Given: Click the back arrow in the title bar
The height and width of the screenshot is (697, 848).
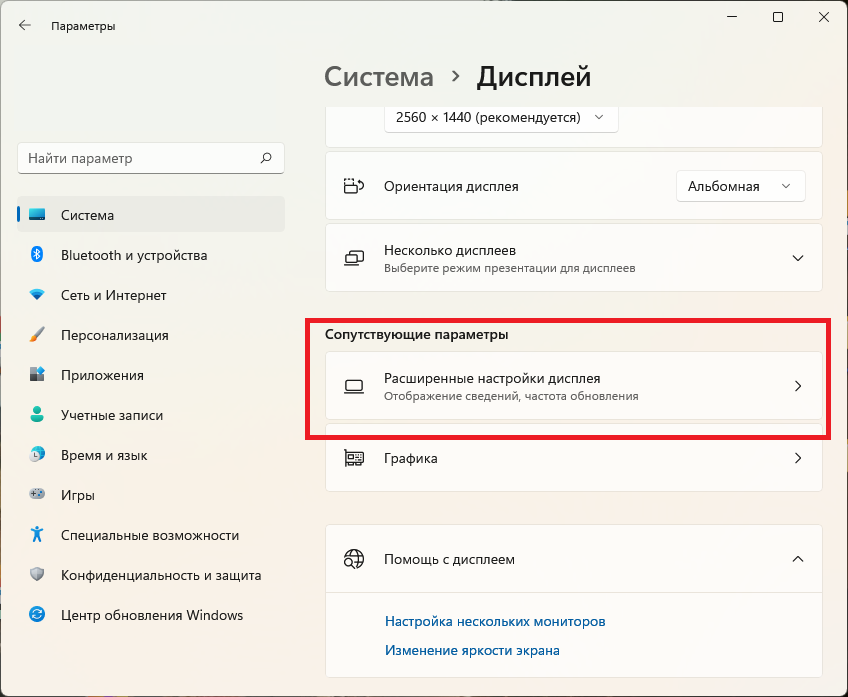Looking at the screenshot, I should coord(25,26).
